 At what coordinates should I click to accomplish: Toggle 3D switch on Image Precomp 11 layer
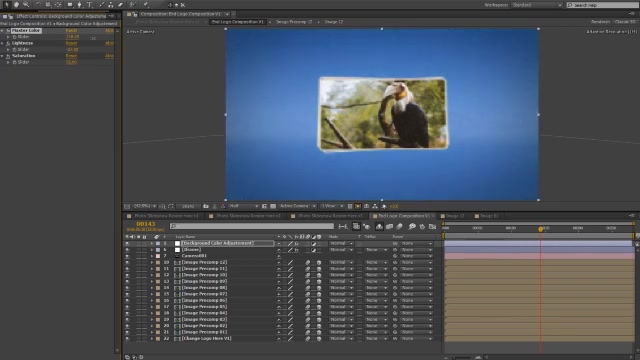(319, 269)
